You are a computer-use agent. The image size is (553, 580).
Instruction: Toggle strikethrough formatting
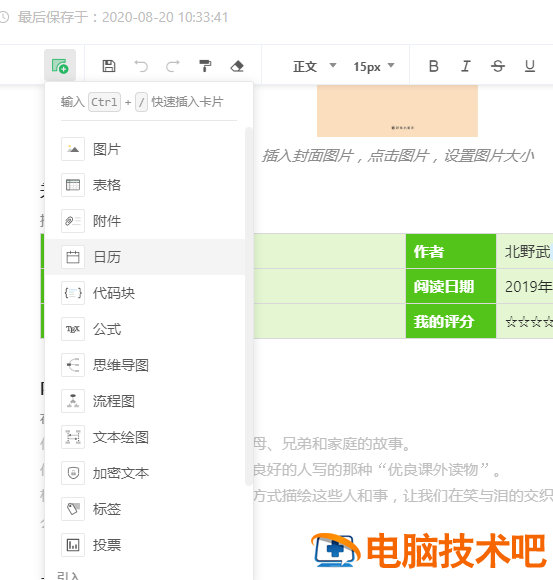(498, 66)
